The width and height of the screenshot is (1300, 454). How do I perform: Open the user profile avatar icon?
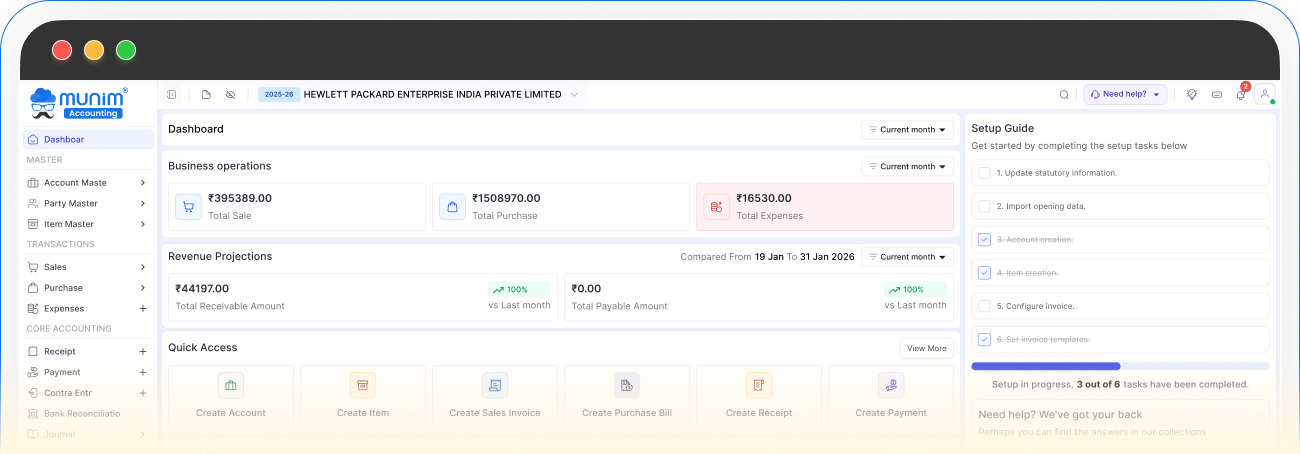[x=1265, y=95]
